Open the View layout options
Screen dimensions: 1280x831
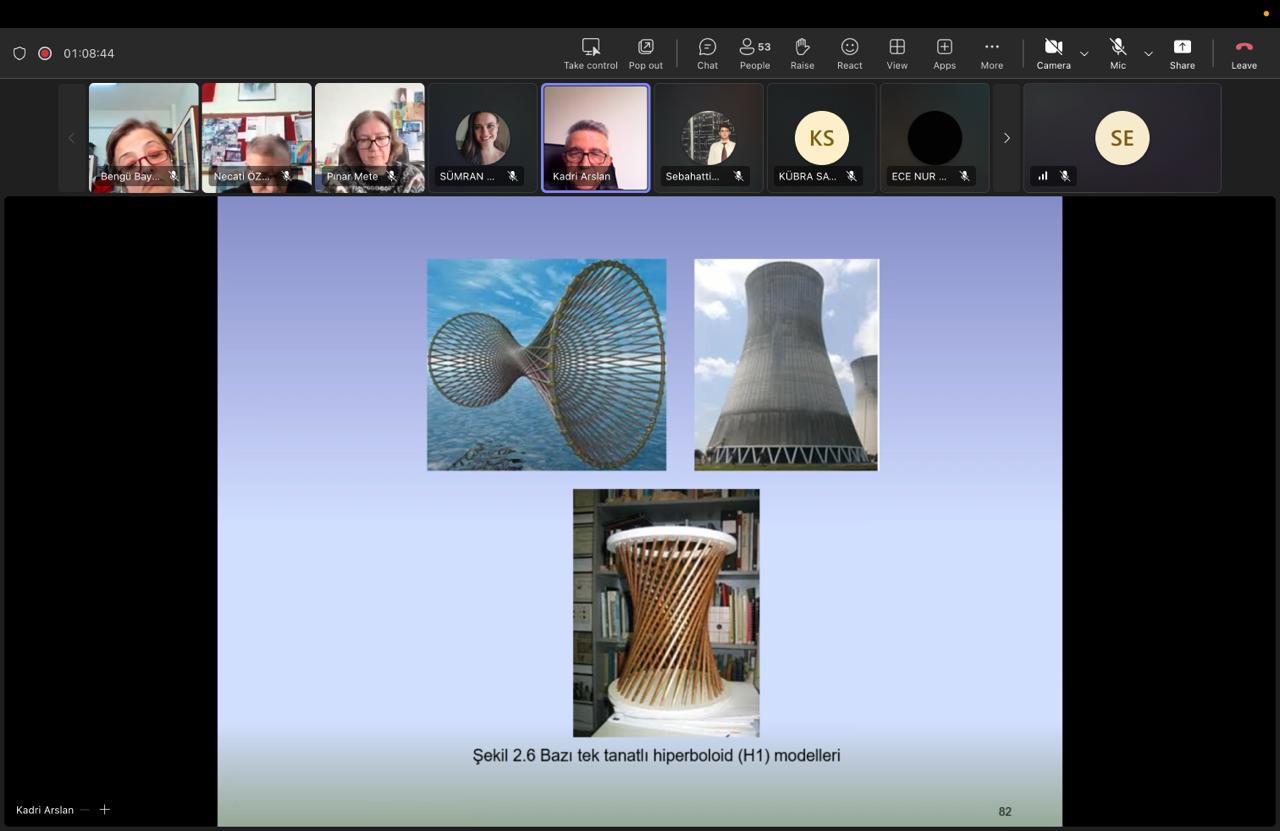pyautogui.click(x=897, y=54)
